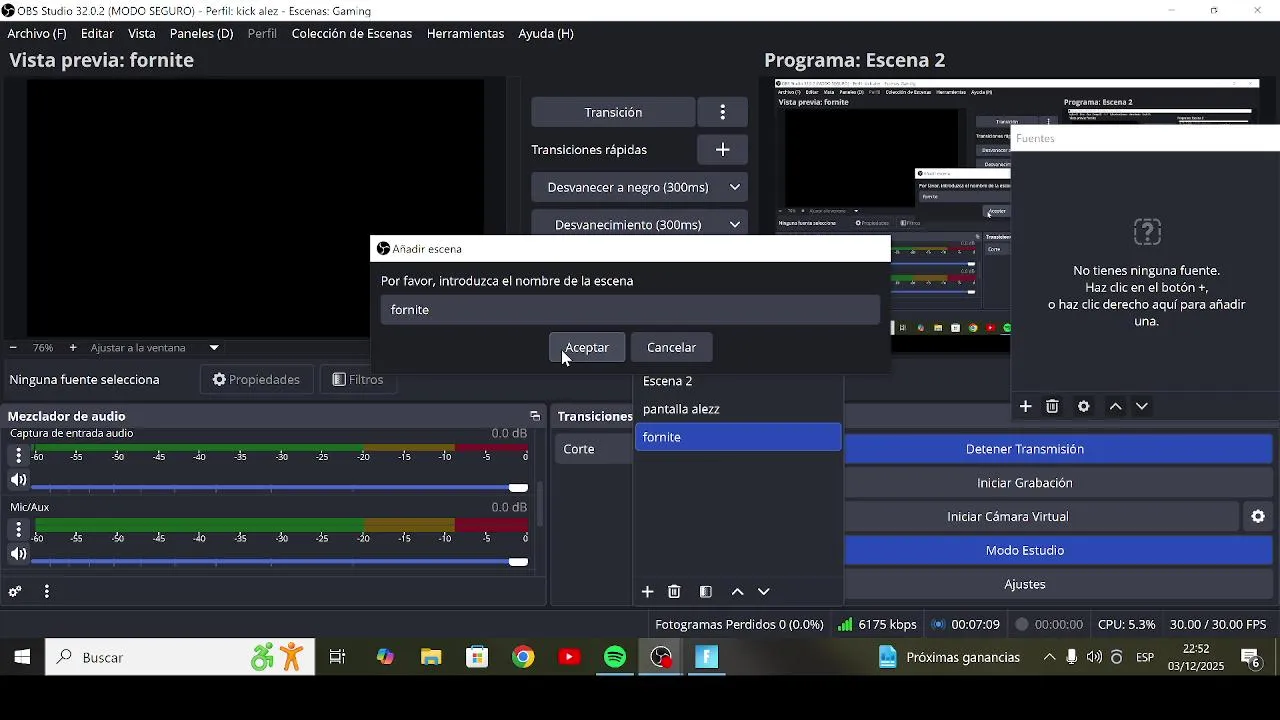The width and height of the screenshot is (1280, 720).
Task: Open advanced audio properties gears icon
Action: coord(15,592)
